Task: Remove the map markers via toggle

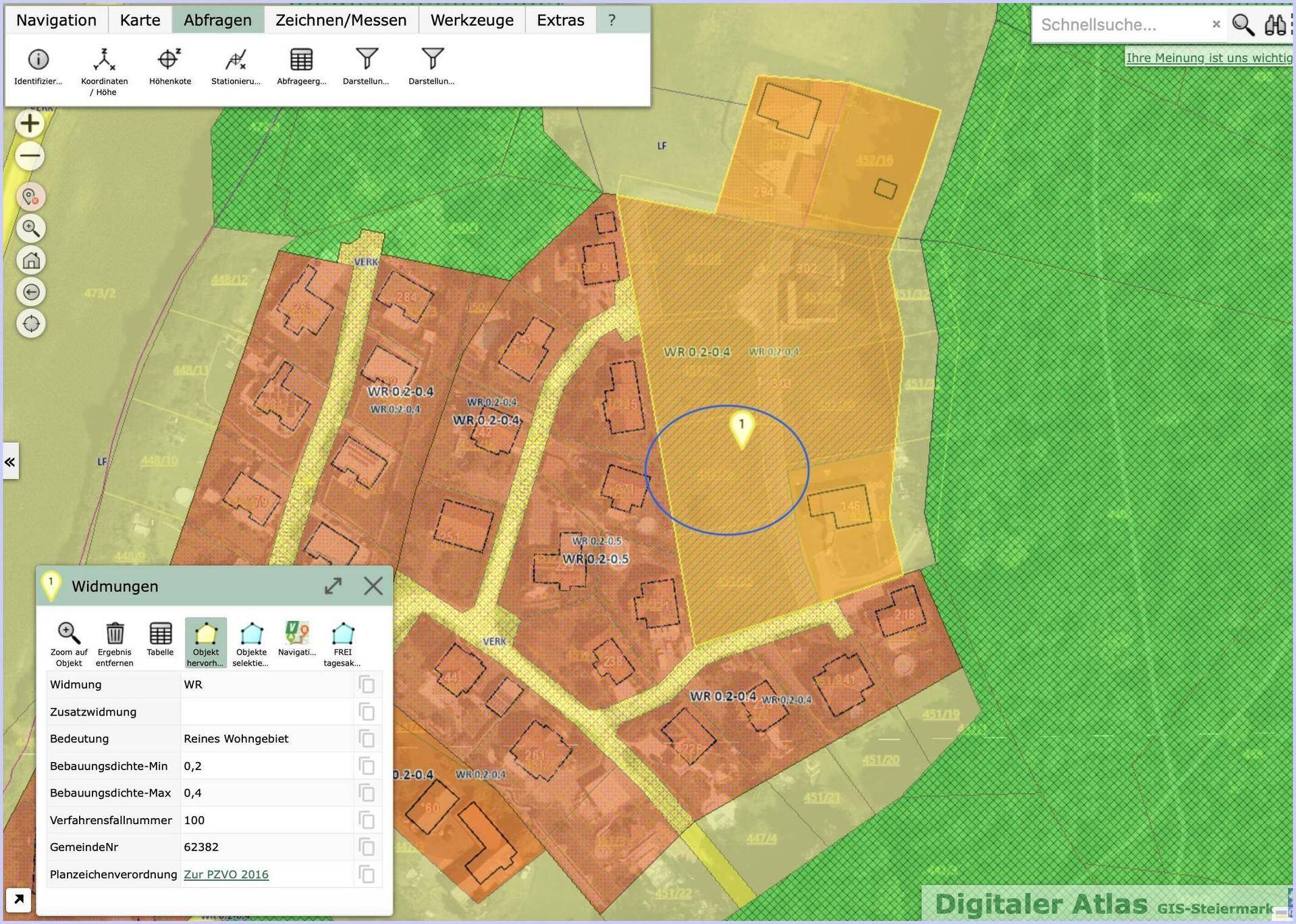Action: click(x=31, y=197)
